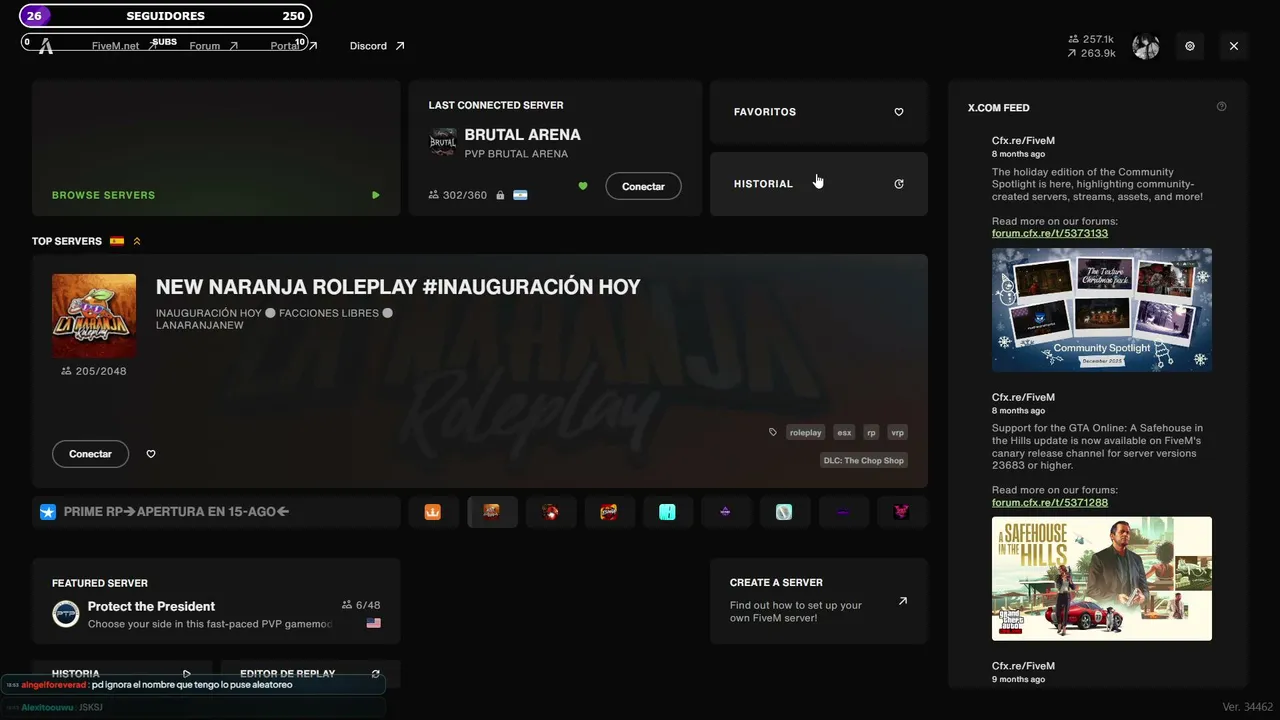The width and height of the screenshot is (1280, 720).
Task: Click the blue star next to Prime RP
Action: pos(48,512)
